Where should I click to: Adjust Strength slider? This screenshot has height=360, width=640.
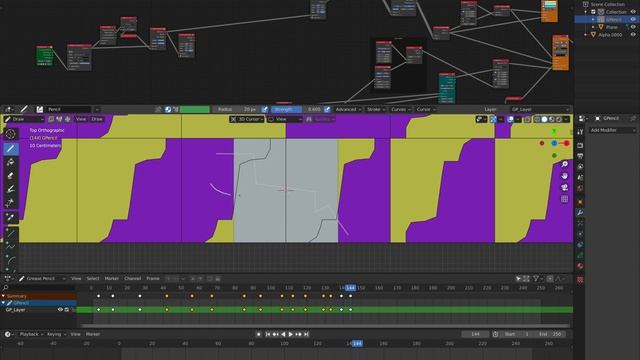pos(297,109)
